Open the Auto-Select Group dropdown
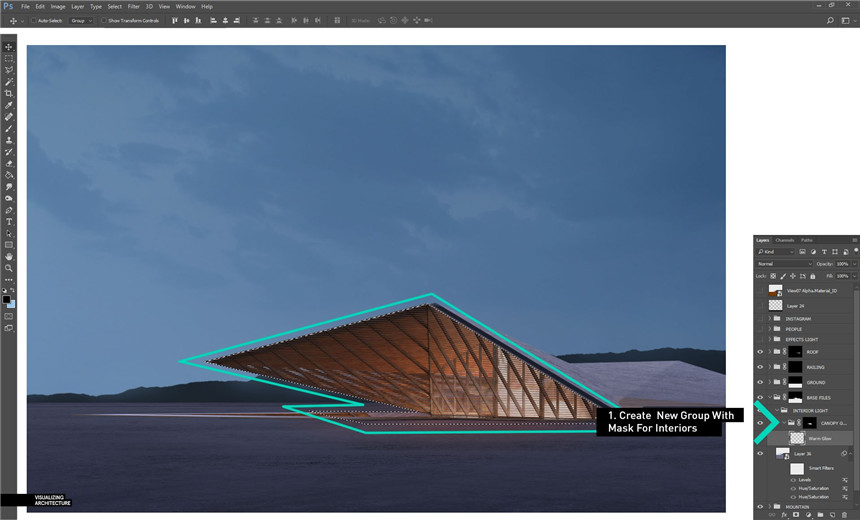 pyautogui.click(x=79, y=20)
